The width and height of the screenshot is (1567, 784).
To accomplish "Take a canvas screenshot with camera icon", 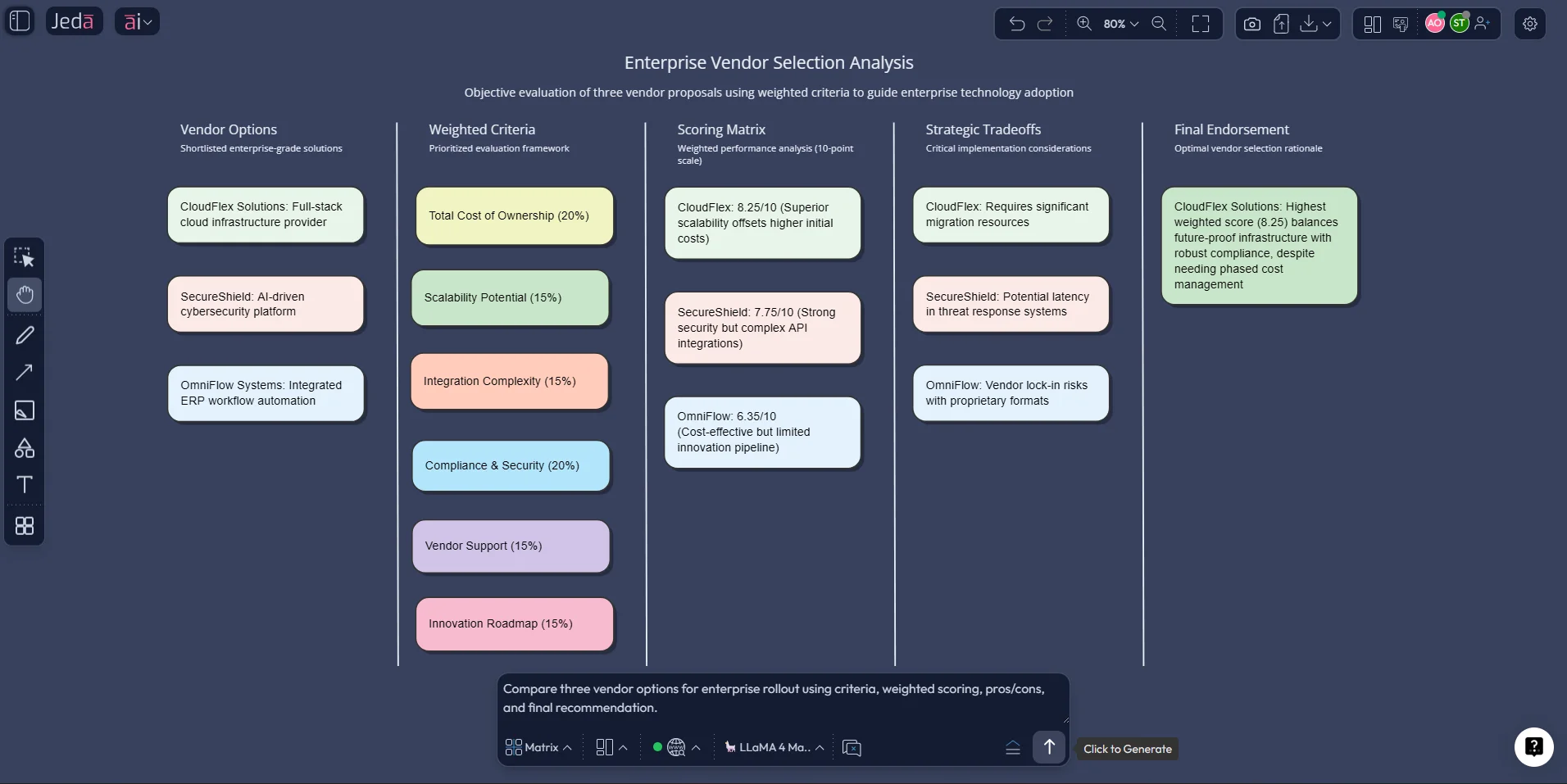I will pos(1252,24).
